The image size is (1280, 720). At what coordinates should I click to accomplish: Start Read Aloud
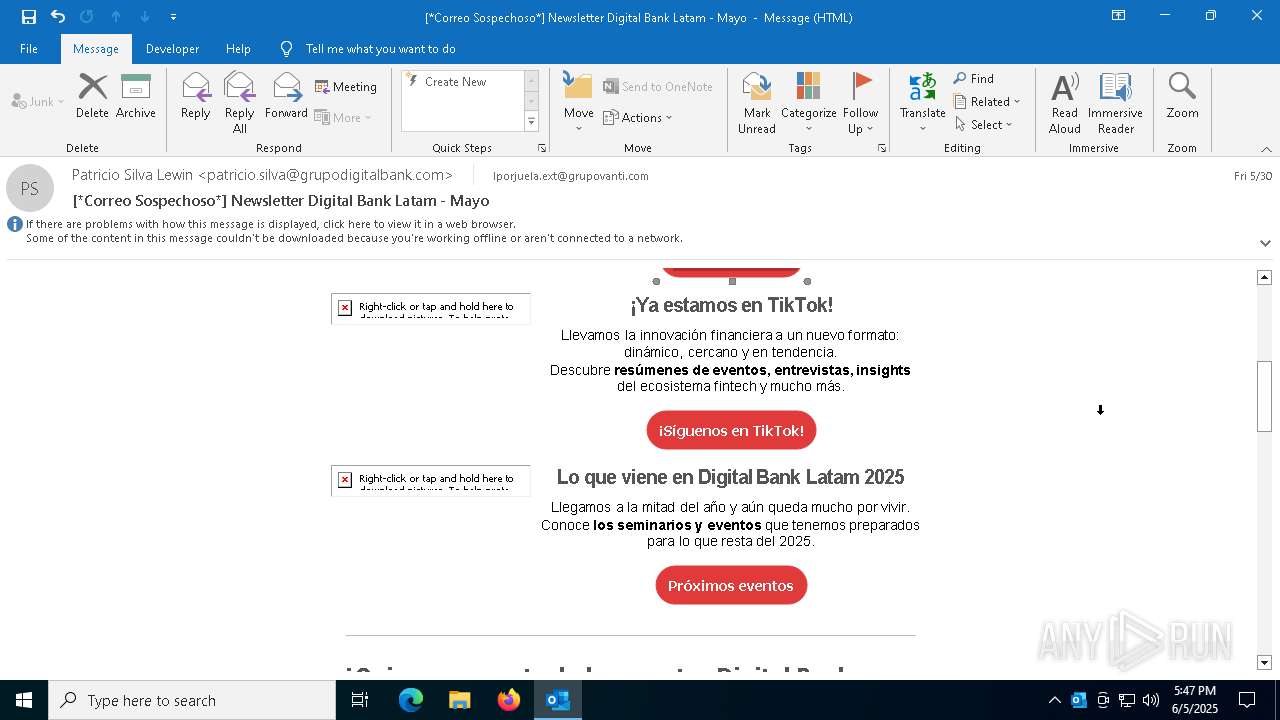point(1064,103)
